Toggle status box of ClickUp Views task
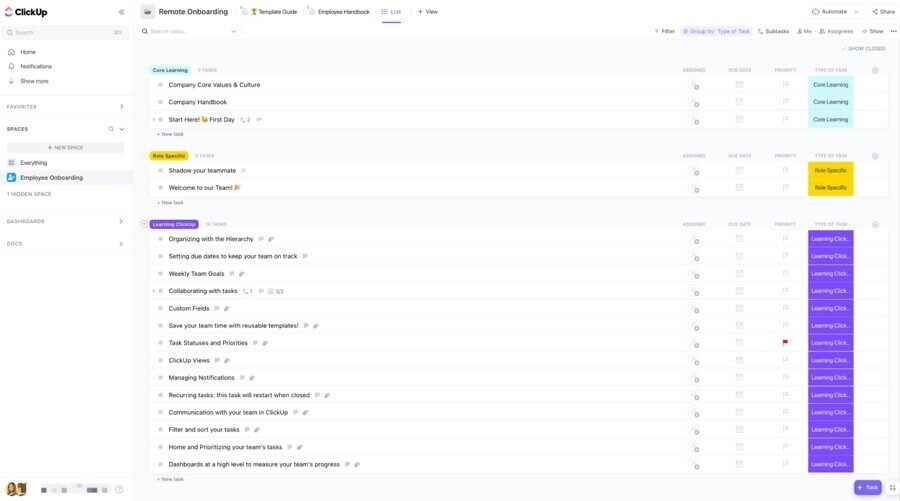Viewport: 900px width, 501px height. click(x=160, y=360)
